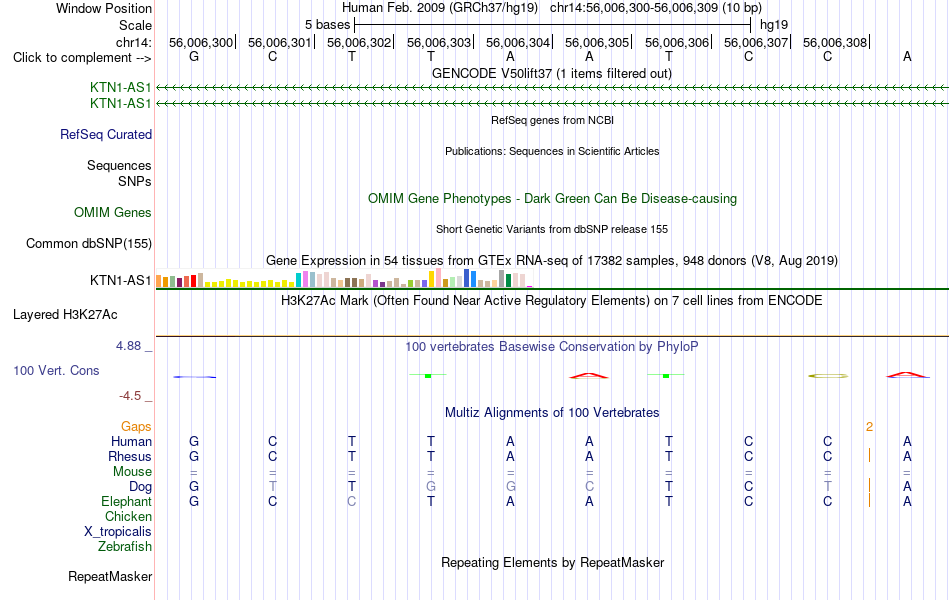Open the OMIM Genes track label
The height and width of the screenshot is (600, 950).
[113, 213]
